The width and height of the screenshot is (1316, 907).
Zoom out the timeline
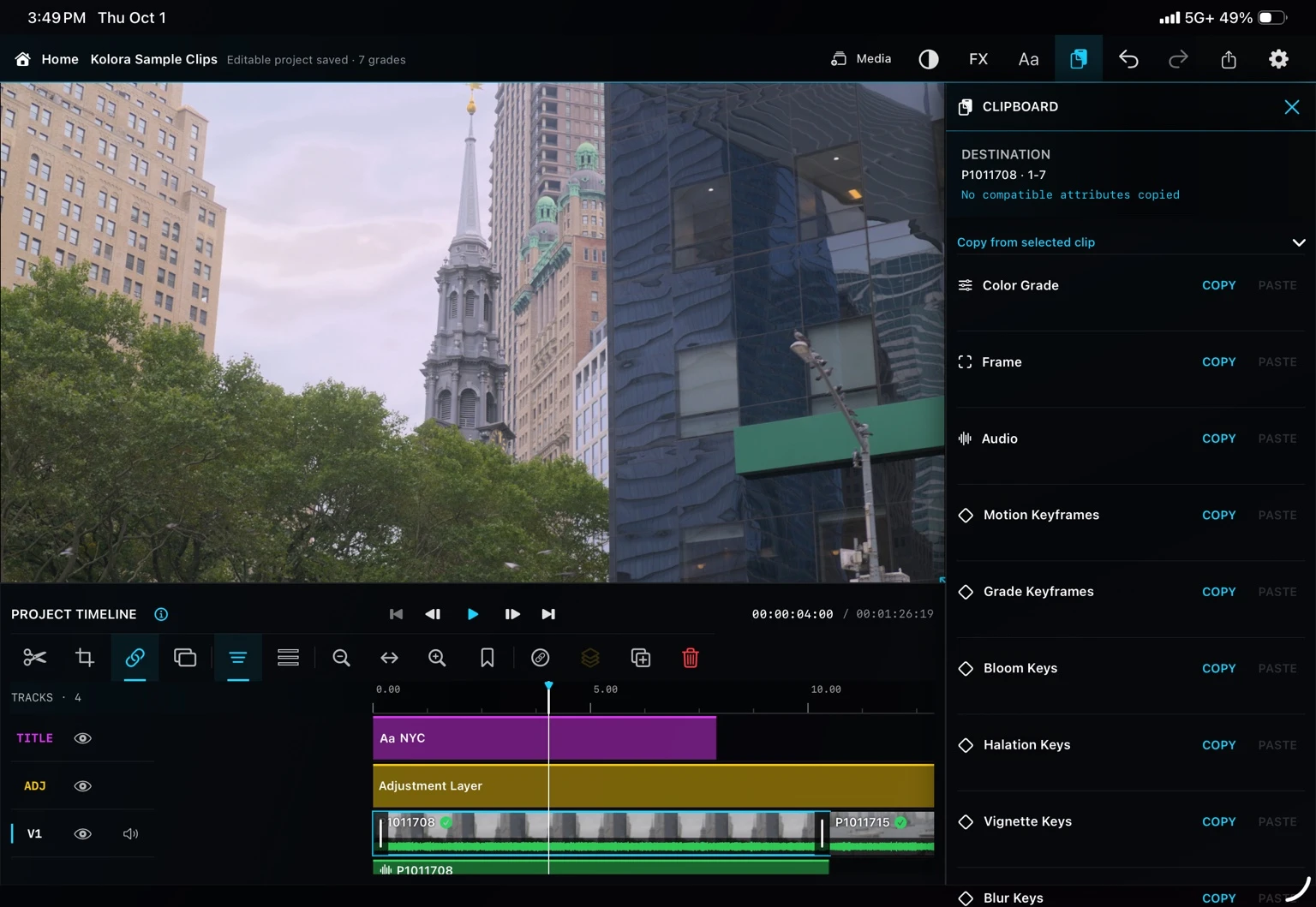(x=341, y=658)
